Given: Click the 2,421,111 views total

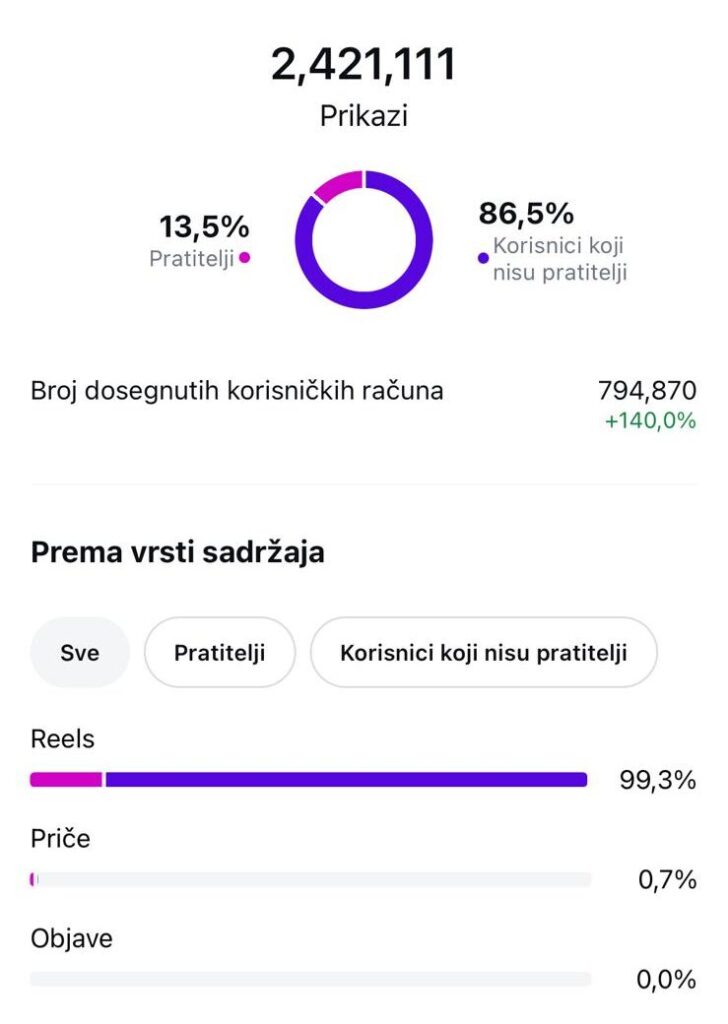Looking at the screenshot, I should click(x=364, y=65).
